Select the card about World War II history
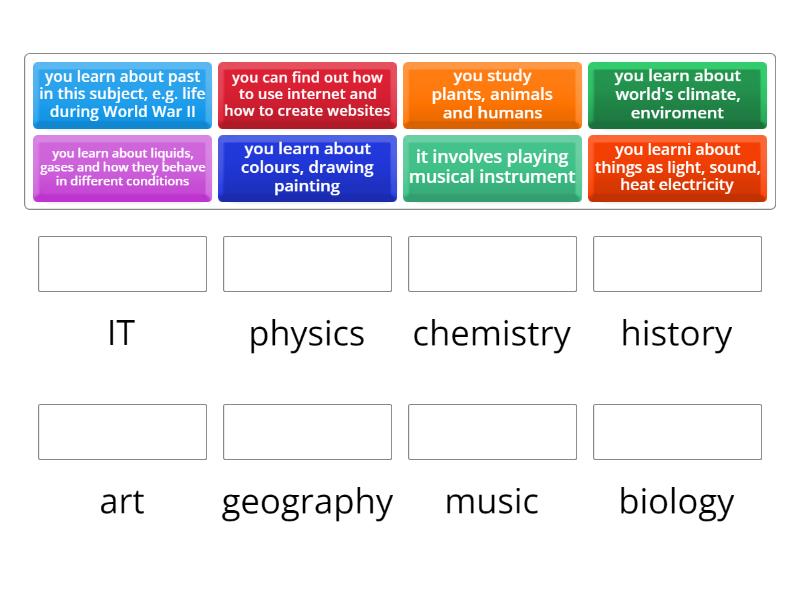800x600 pixels. tap(121, 94)
